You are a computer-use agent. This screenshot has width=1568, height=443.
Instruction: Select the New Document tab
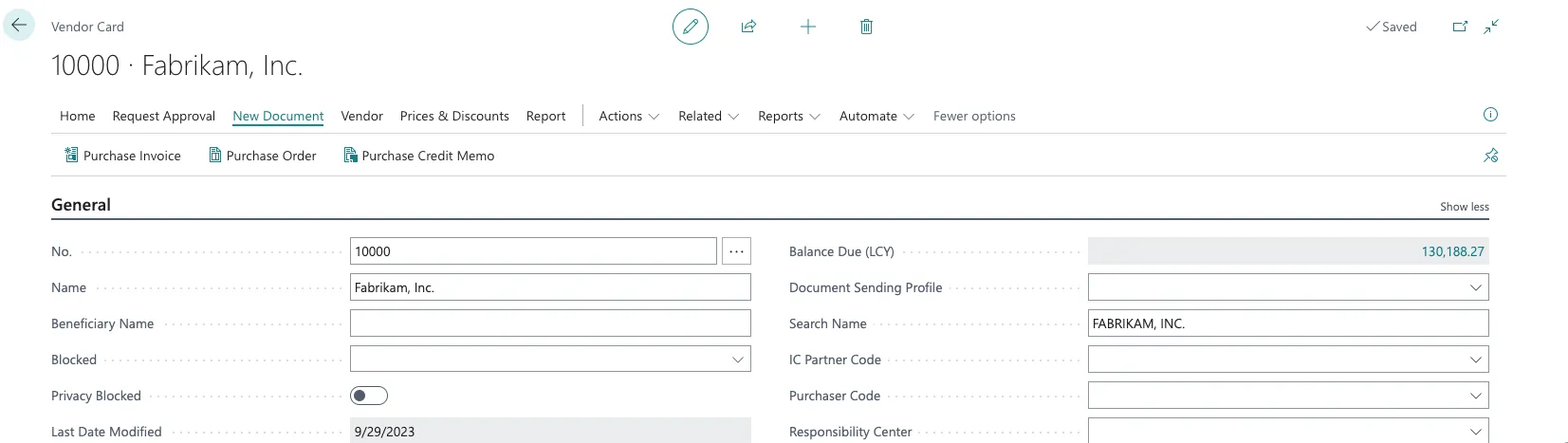click(278, 116)
